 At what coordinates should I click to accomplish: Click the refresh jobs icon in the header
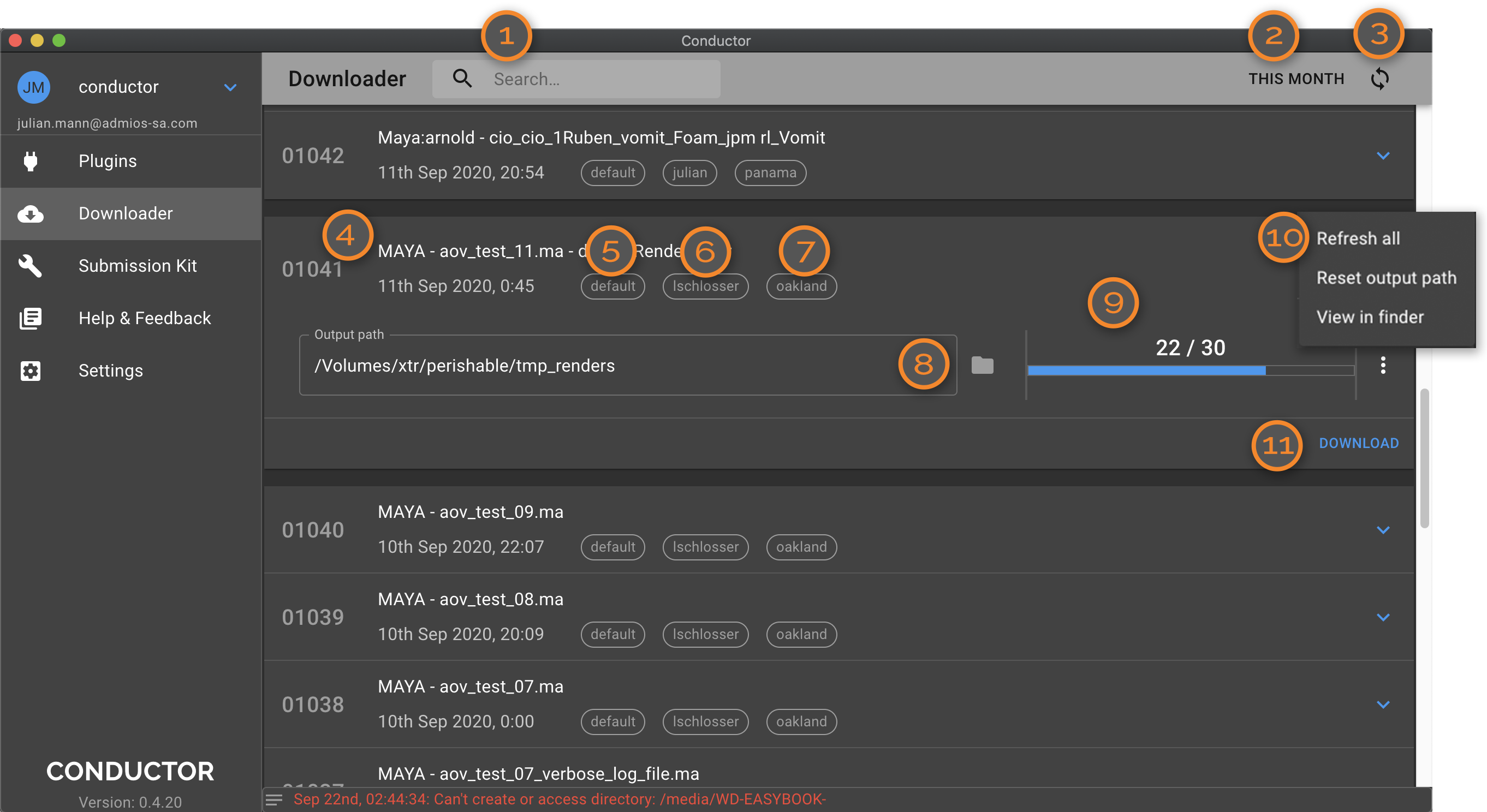(x=1379, y=79)
